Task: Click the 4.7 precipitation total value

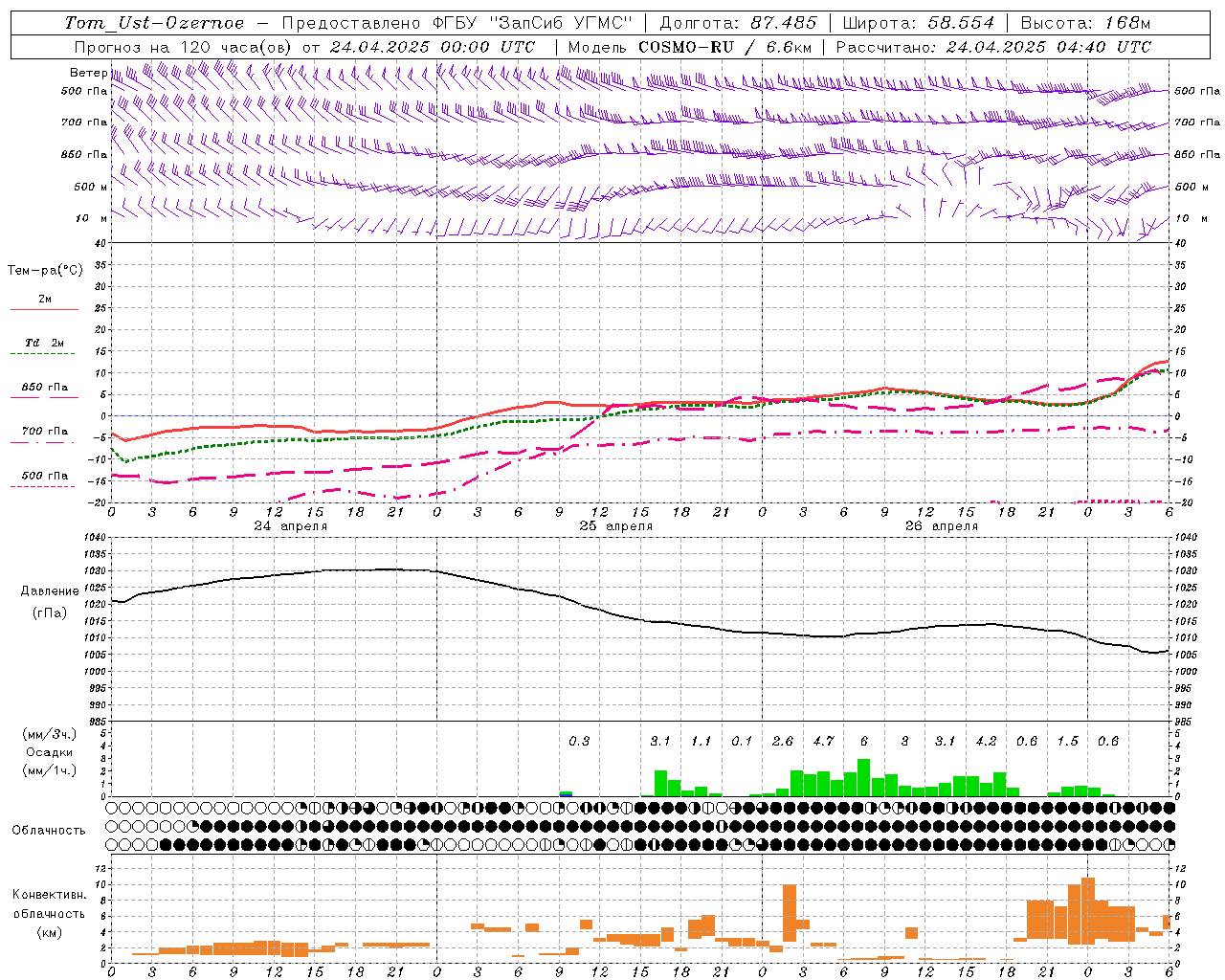Action: tap(823, 742)
